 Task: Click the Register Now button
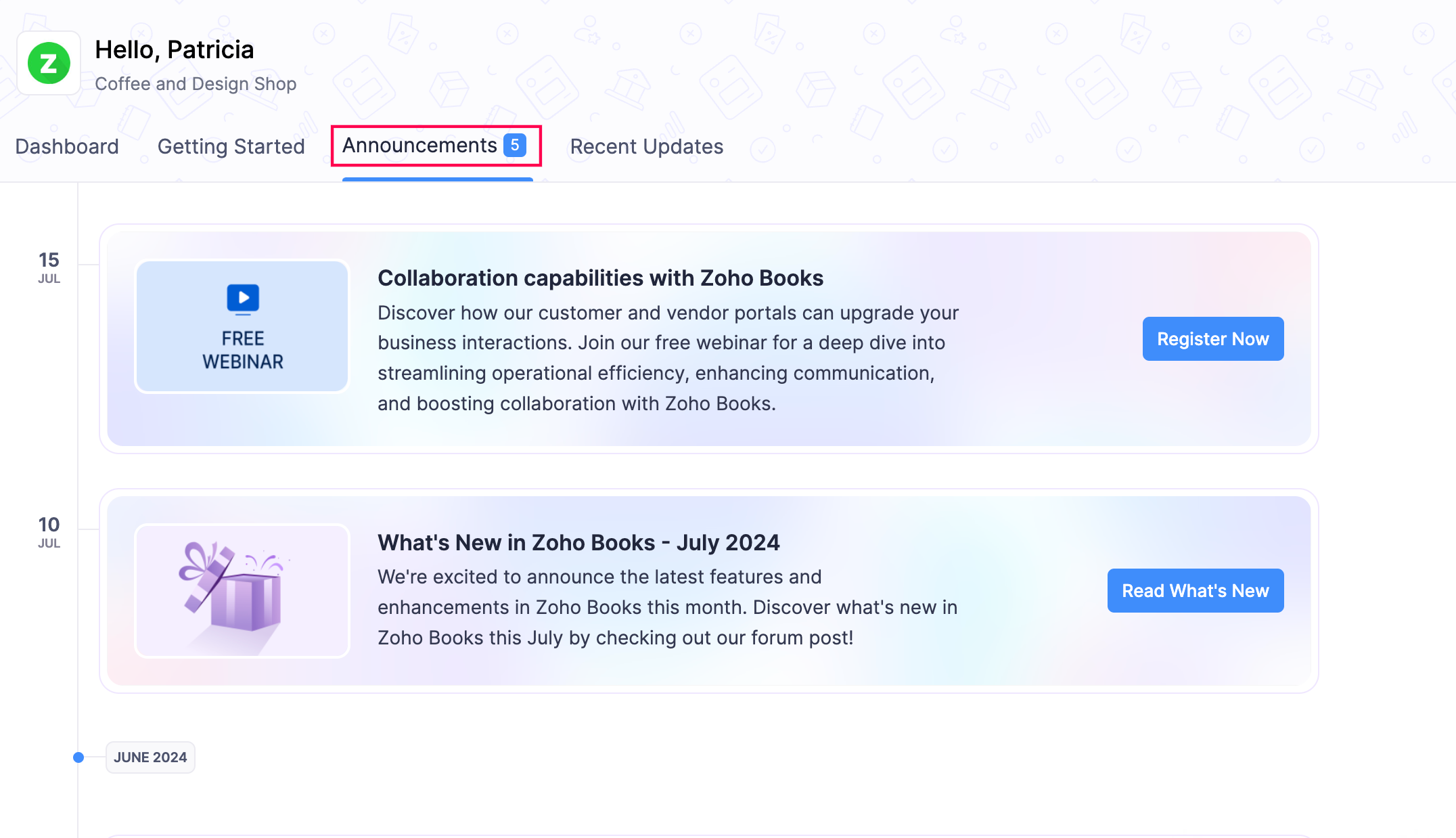pos(1212,338)
